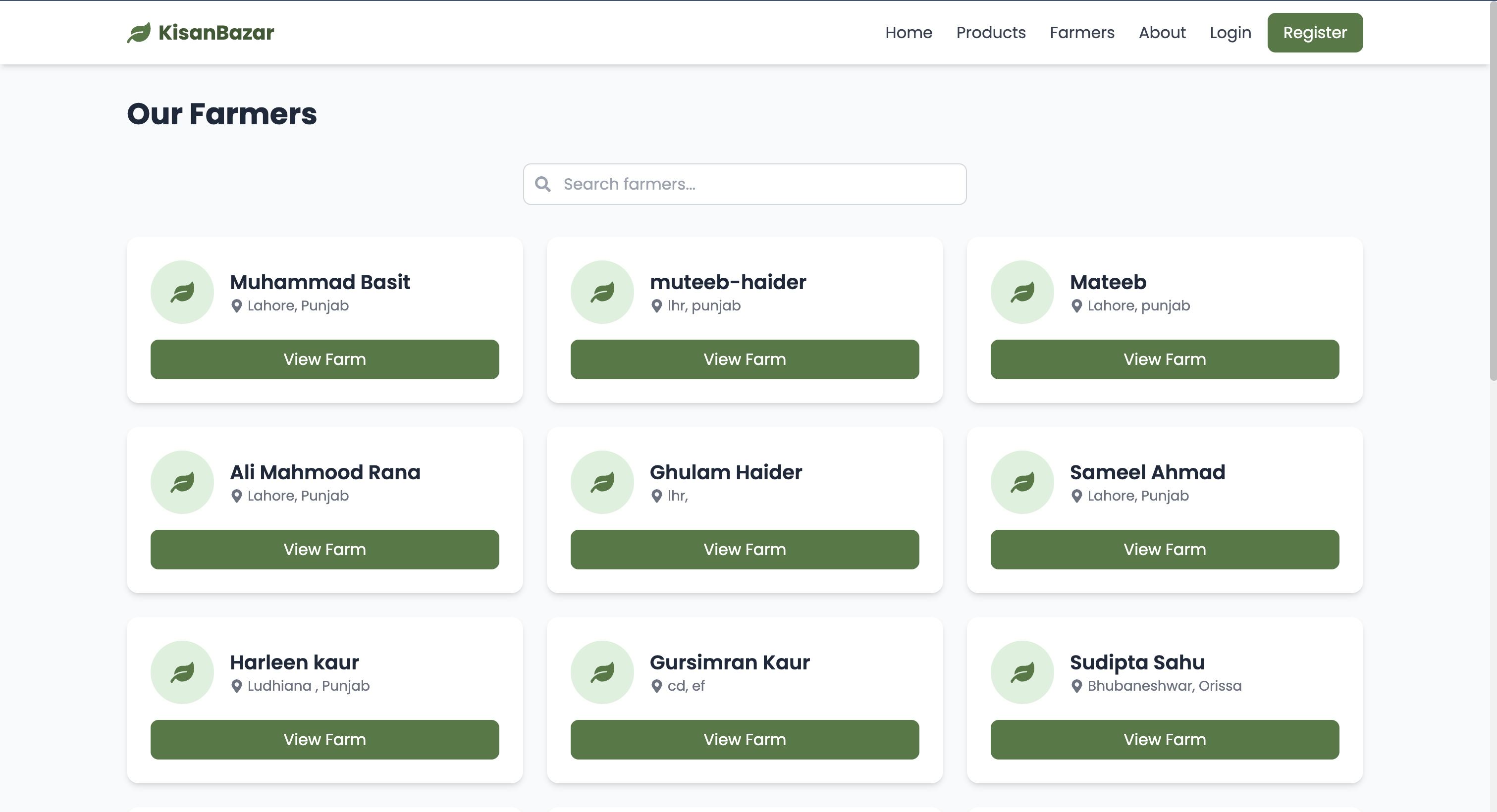Screen dimensions: 1497x812
Task: Click Sudipta Sahu's leaf avatar
Action: (x=1022, y=672)
